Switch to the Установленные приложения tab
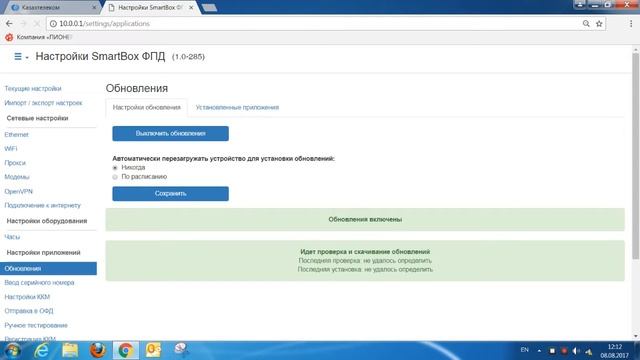Viewport: 640px width, 360px height. click(x=237, y=107)
